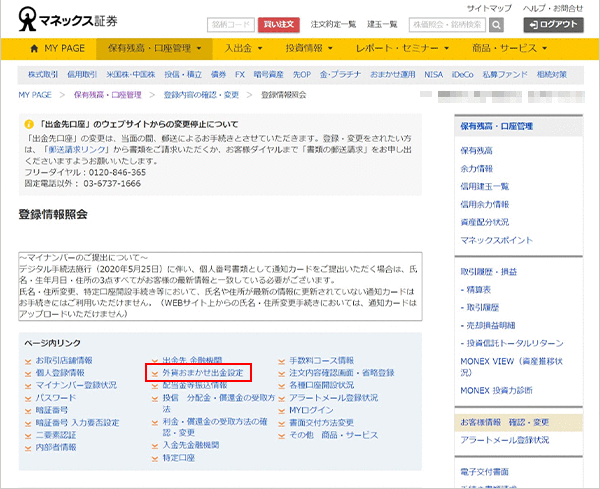Click the arrow icon next to パスワード
Viewport: 600px width, 489px height.
point(28,398)
